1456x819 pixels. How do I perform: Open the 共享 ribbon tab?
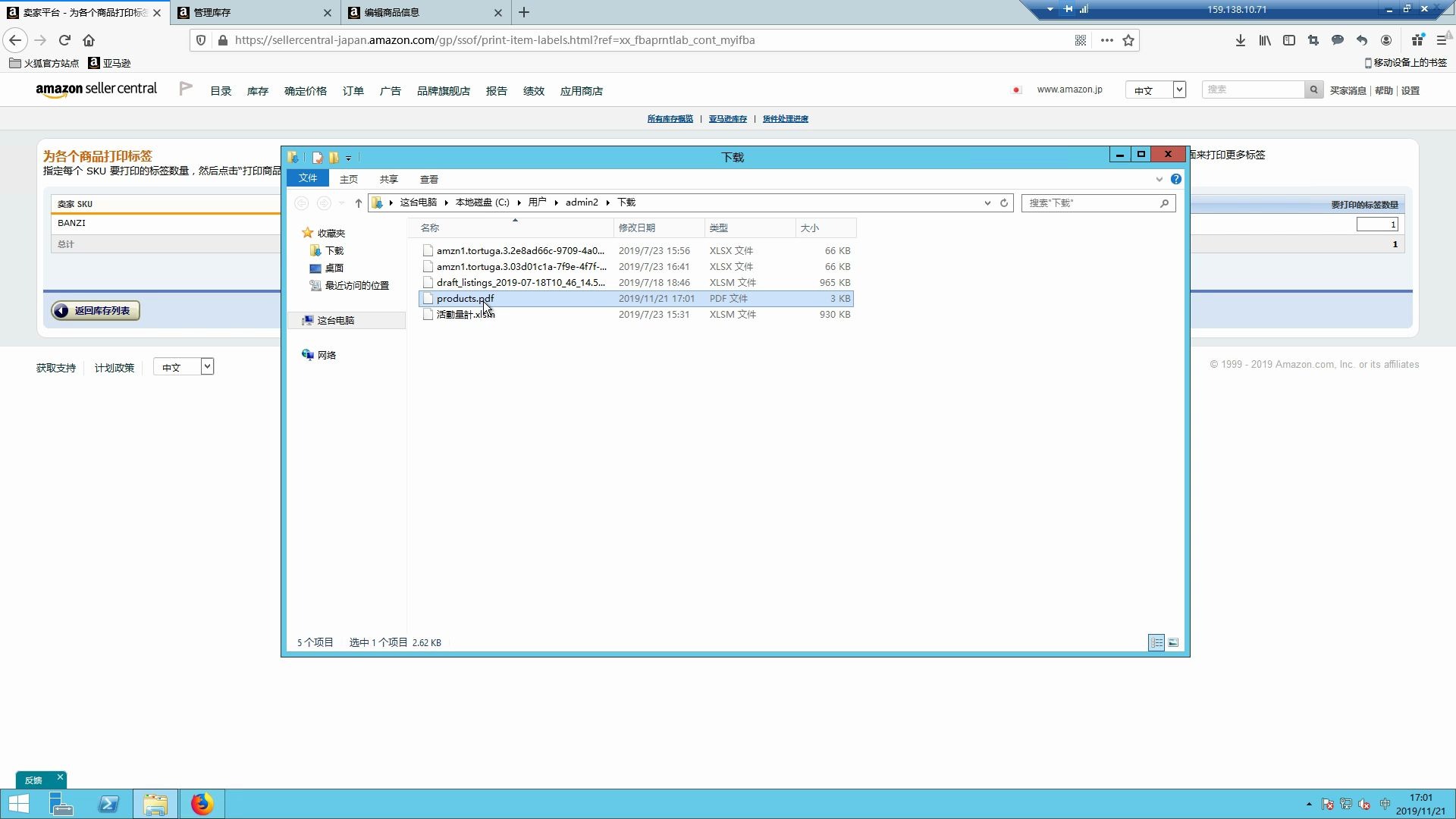tap(389, 179)
